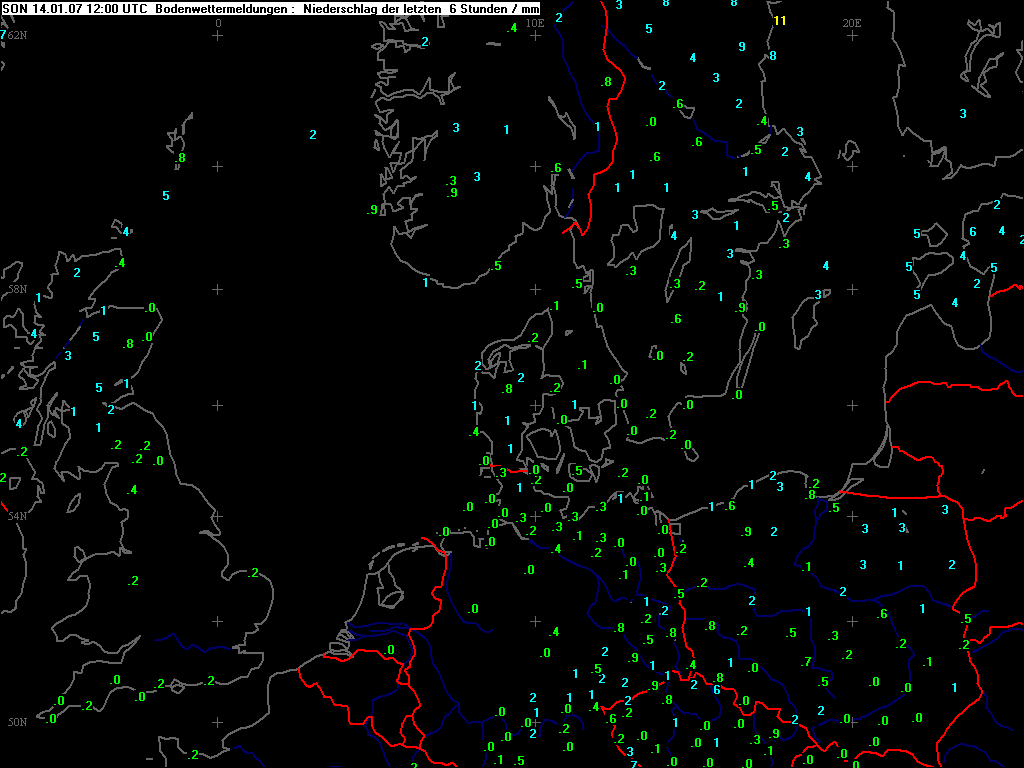This screenshot has height=768, width=1024.
Task: Click the grid cross beneath the 10E label
Action: [535, 36]
